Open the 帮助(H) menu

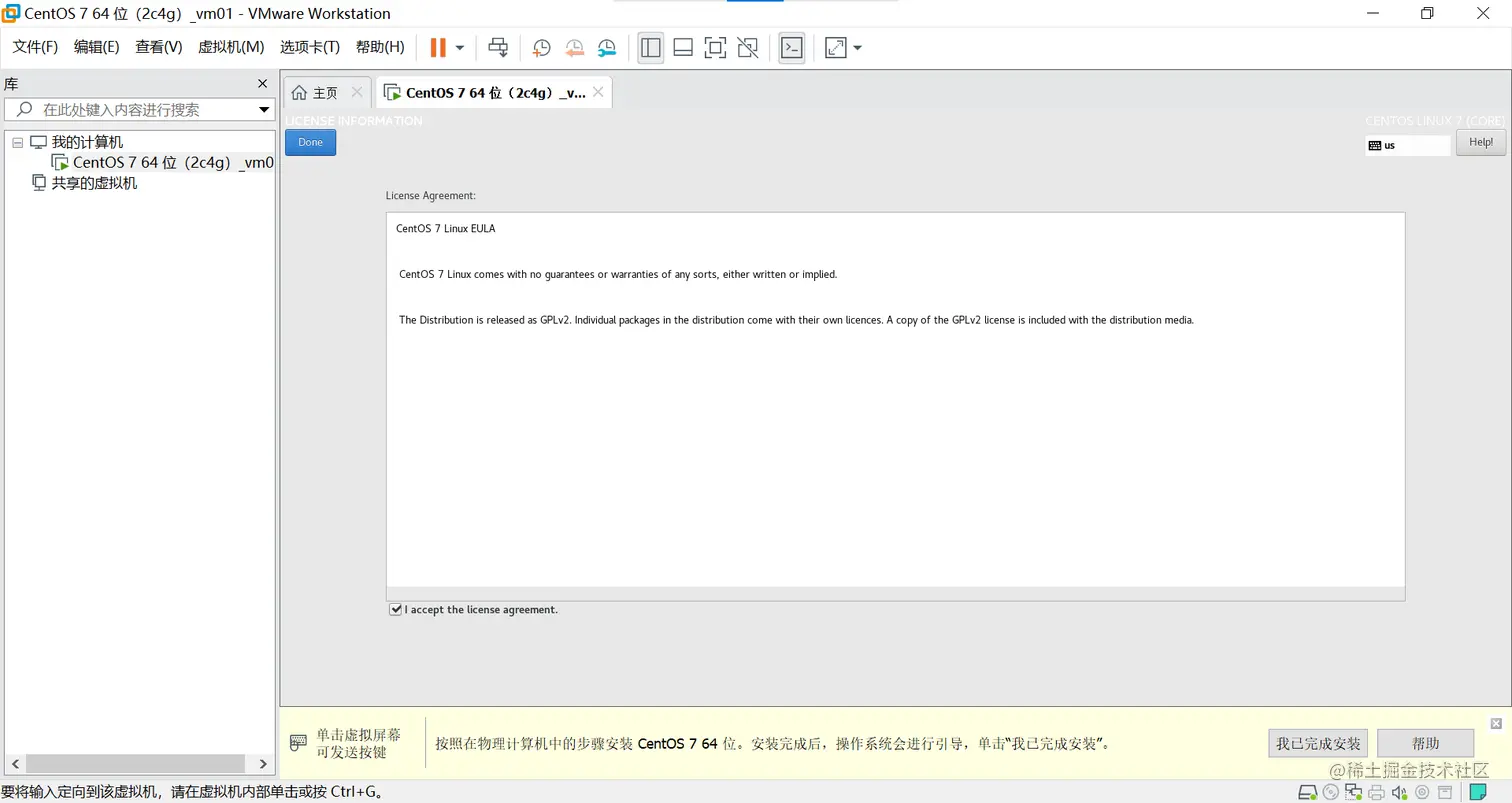tap(380, 47)
